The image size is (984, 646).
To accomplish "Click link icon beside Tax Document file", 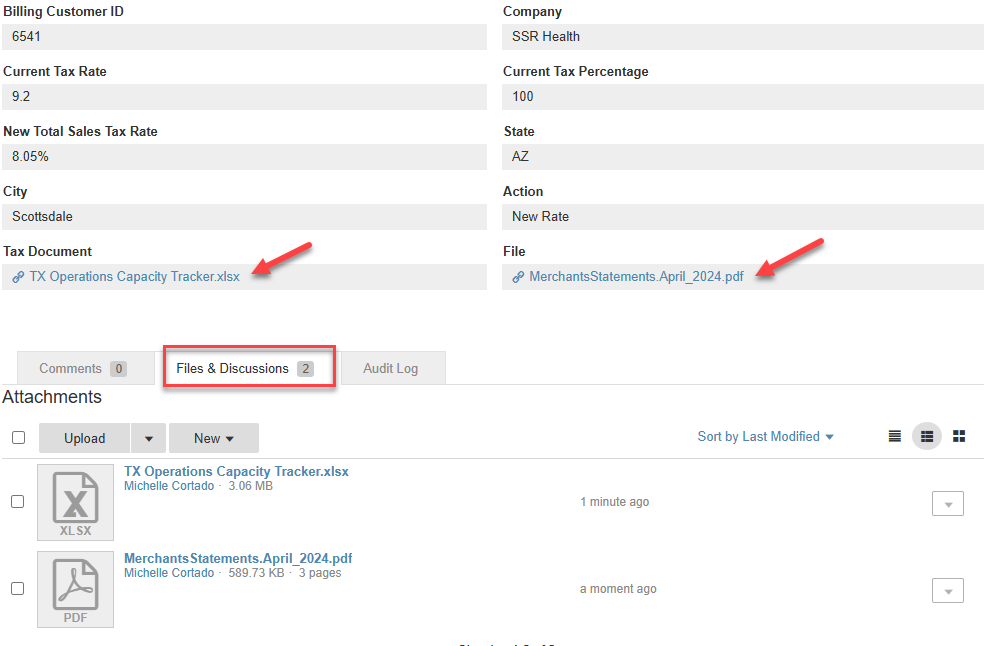I will tap(18, 277).
